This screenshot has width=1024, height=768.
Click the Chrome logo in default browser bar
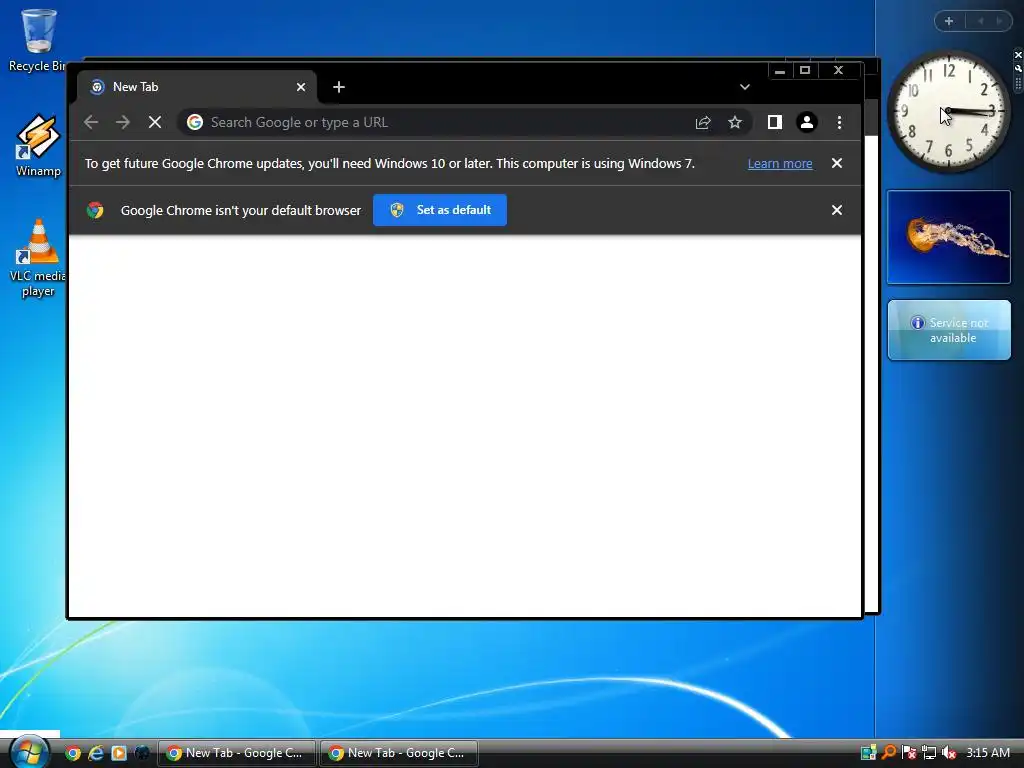(x=95, y=210)
